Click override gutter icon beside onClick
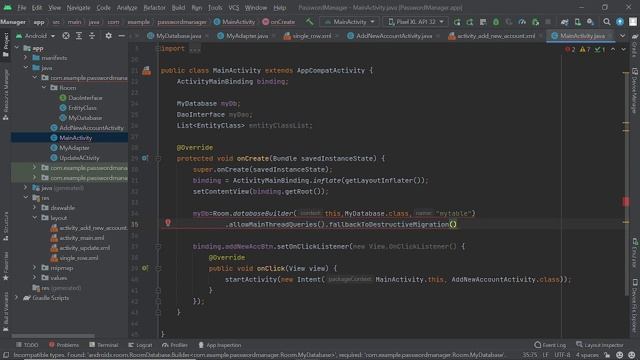Image resolution: width=640 pixels, height=360 pixels. (x=145, y=268)
